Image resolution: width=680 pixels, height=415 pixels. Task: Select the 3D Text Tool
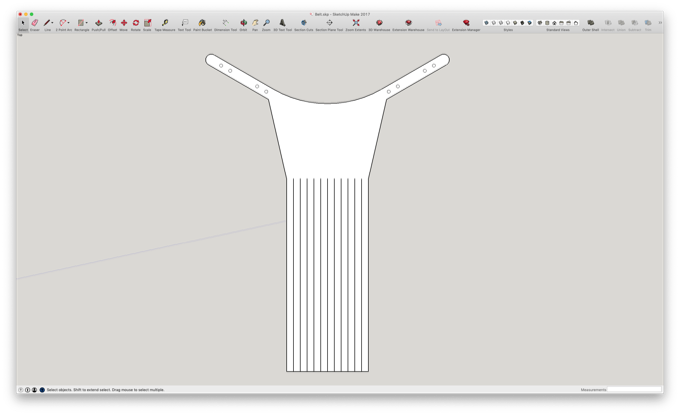point(282,23)
